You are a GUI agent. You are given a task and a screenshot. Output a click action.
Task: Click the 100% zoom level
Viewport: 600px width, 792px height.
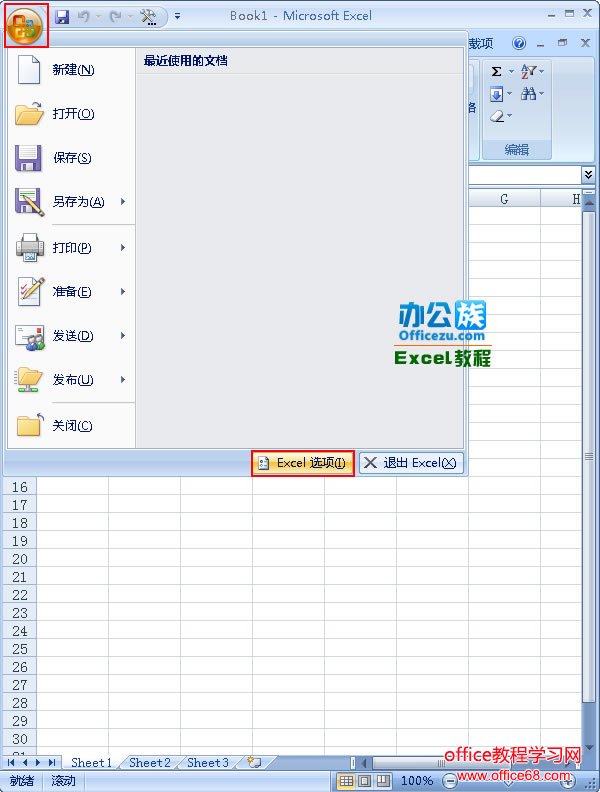point(417,781)
